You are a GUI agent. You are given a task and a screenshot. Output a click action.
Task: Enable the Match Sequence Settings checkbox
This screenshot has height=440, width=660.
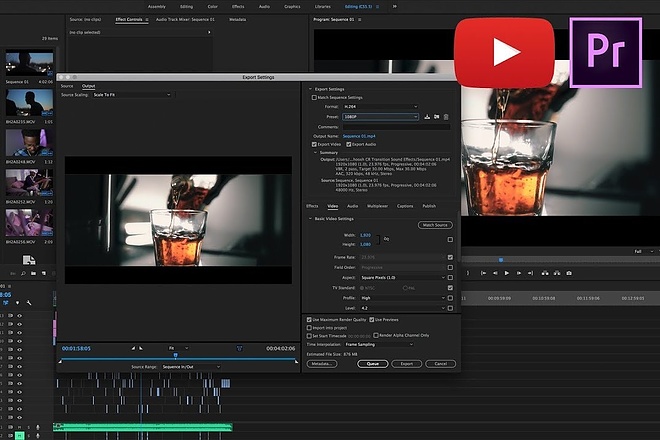click(314, 97)
